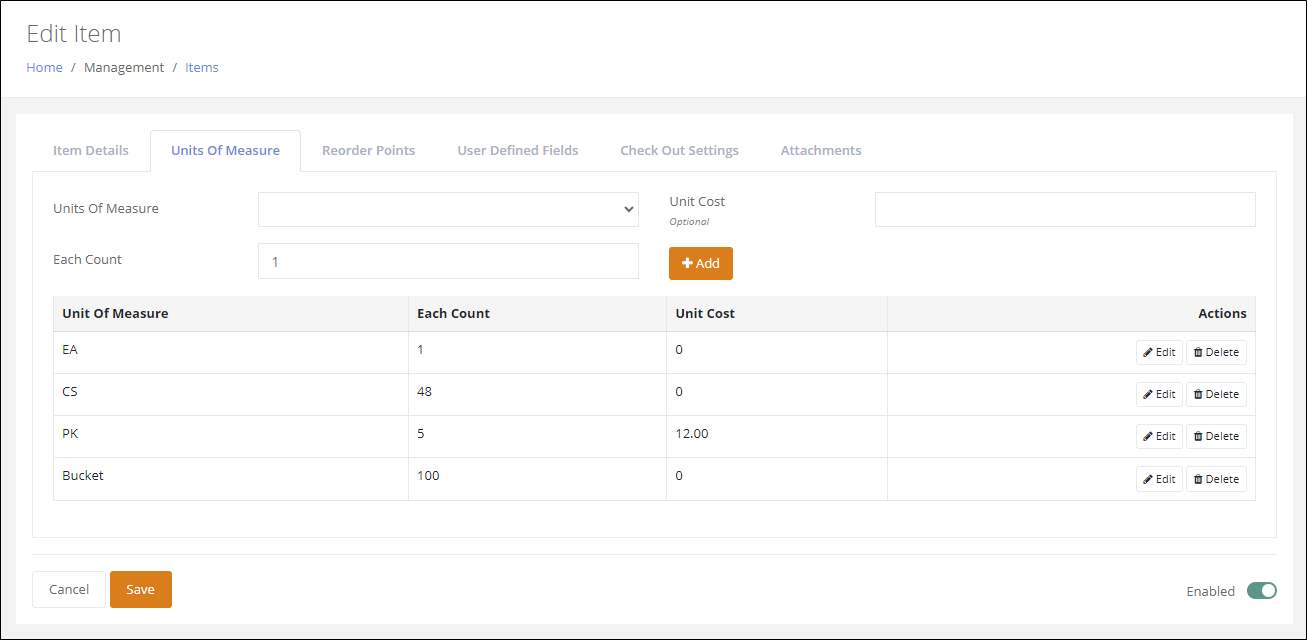Focus the Unit Cost input field
1307x640 pixels.
point(1065,209)
